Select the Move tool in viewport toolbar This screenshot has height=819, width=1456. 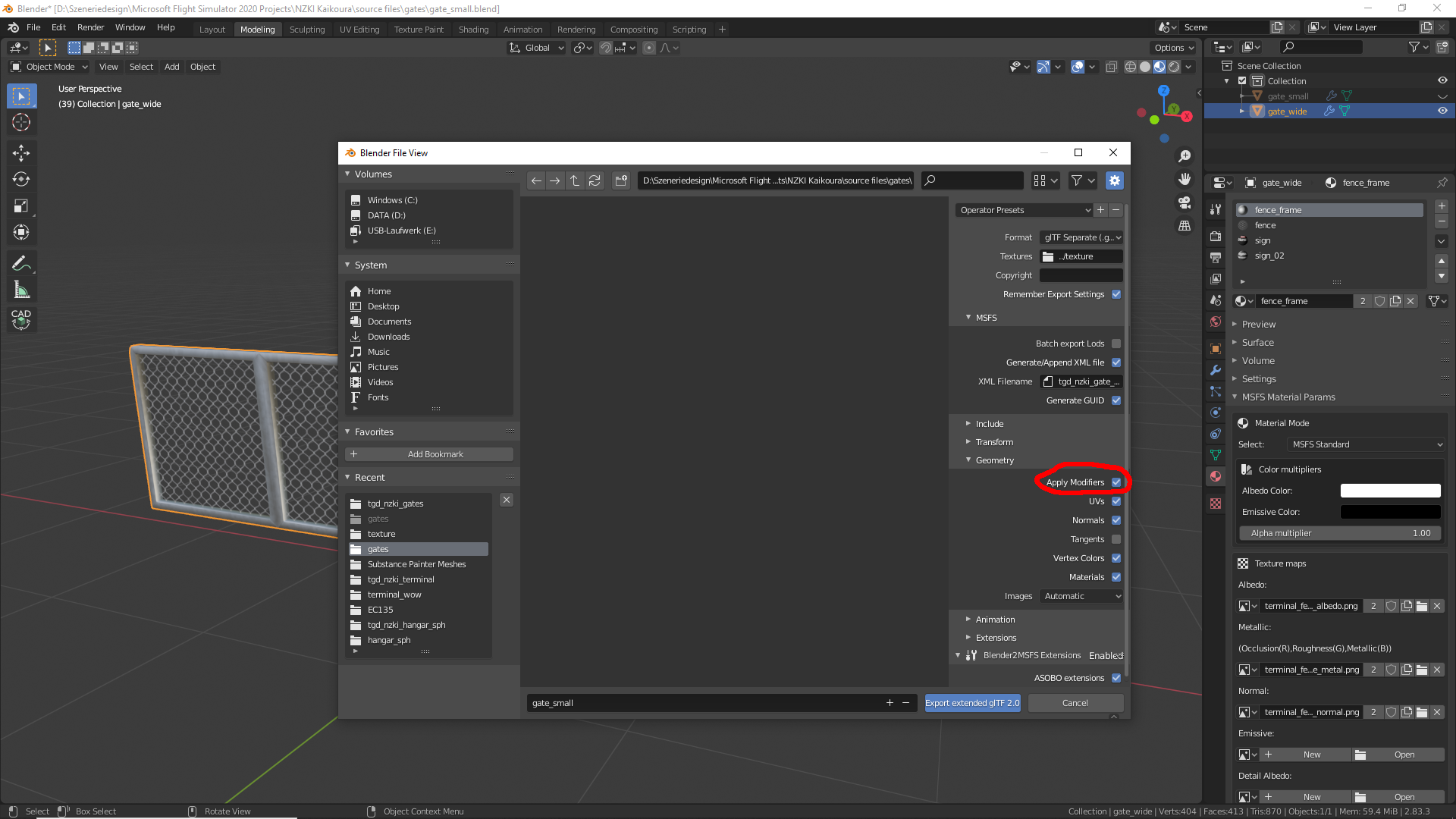21,152
